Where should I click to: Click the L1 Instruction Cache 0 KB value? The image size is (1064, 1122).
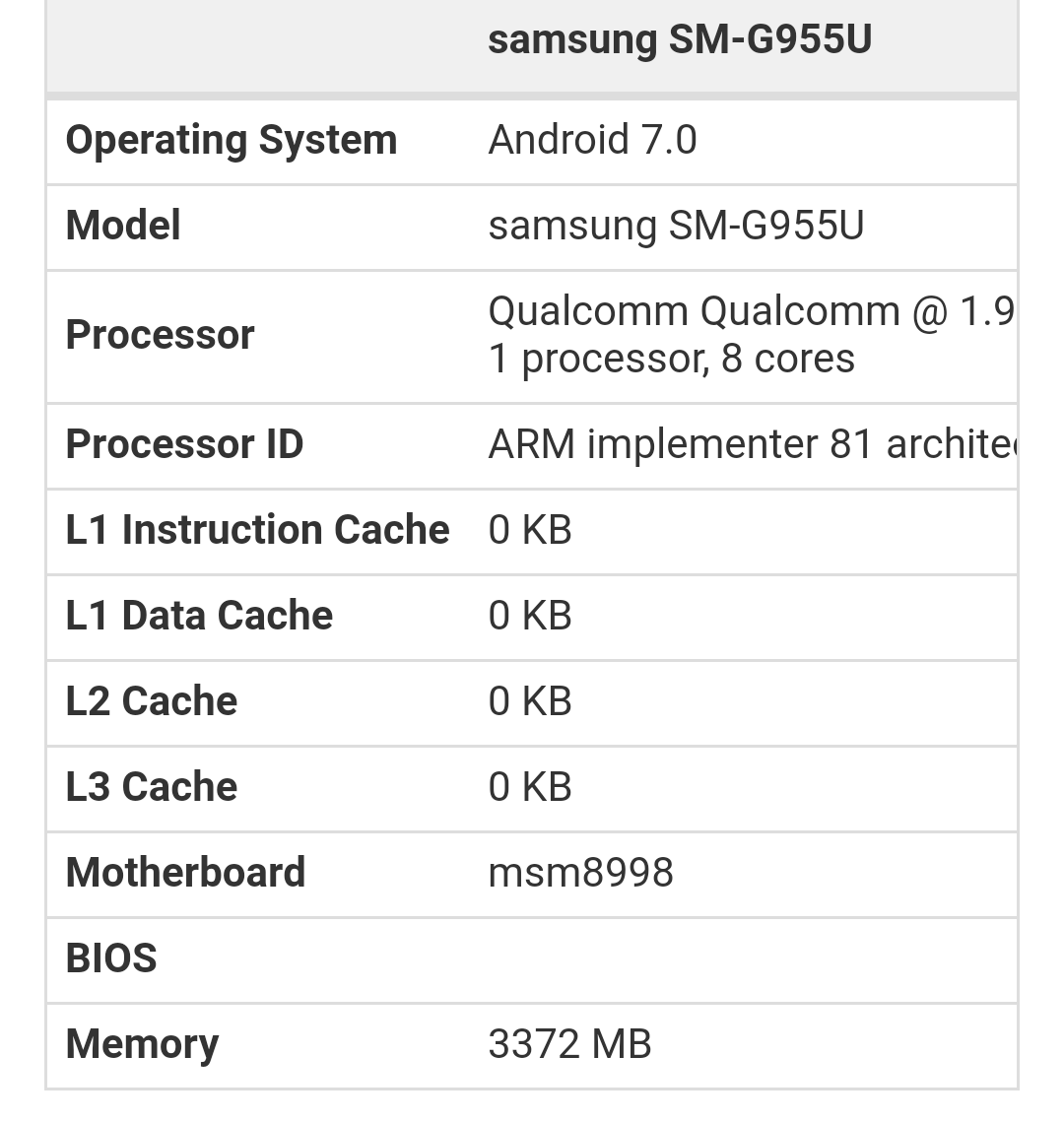(530, 530)
